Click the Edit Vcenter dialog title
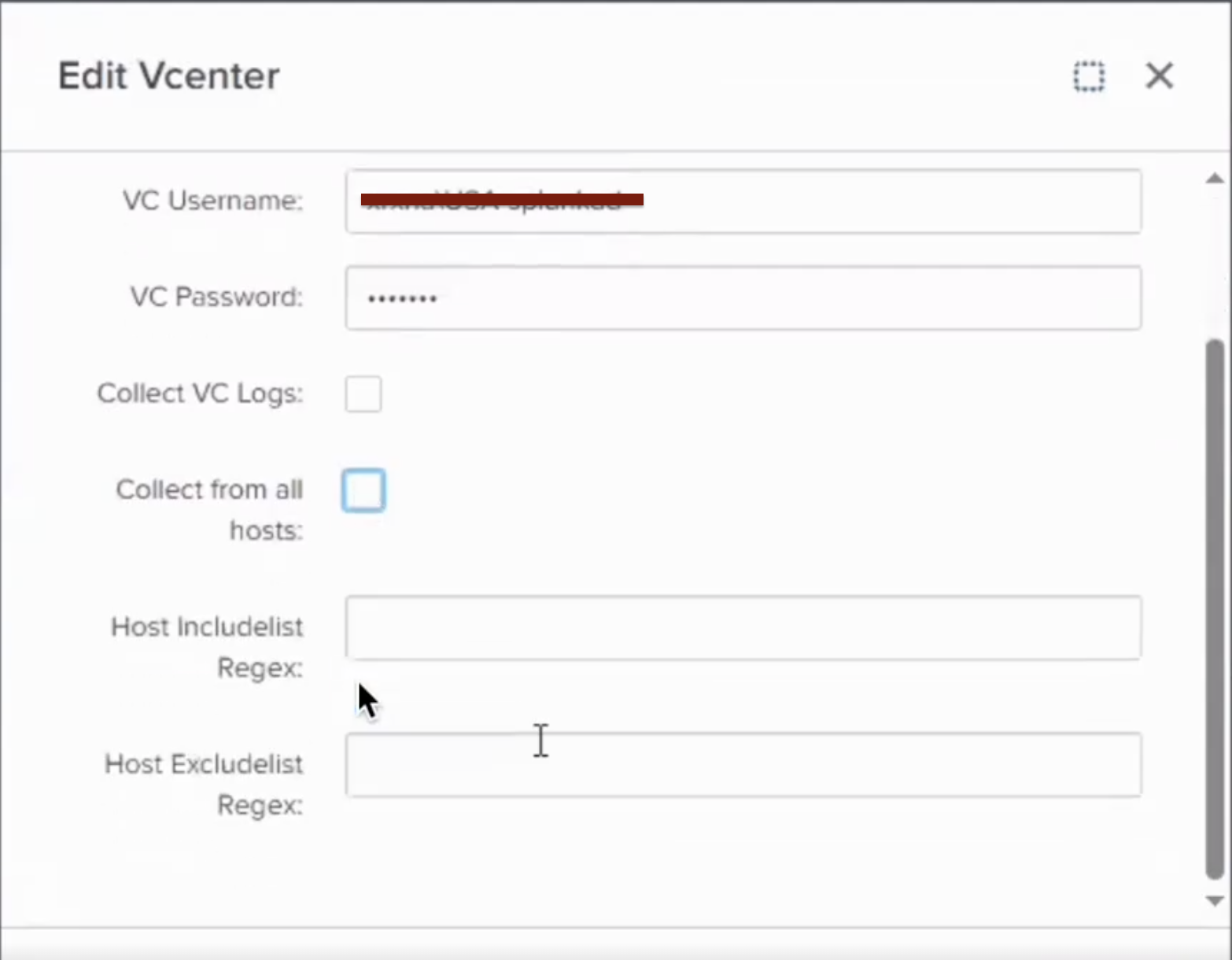Viewport: 1232px width, 960px height. coord(168,76)
